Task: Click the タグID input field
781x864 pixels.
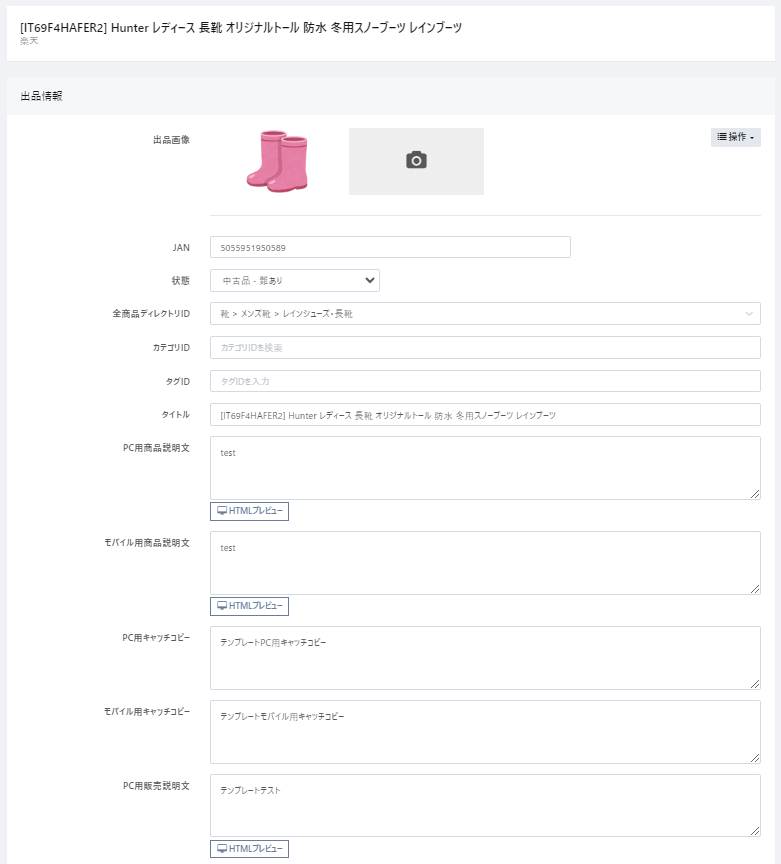Action: [485, 381]
